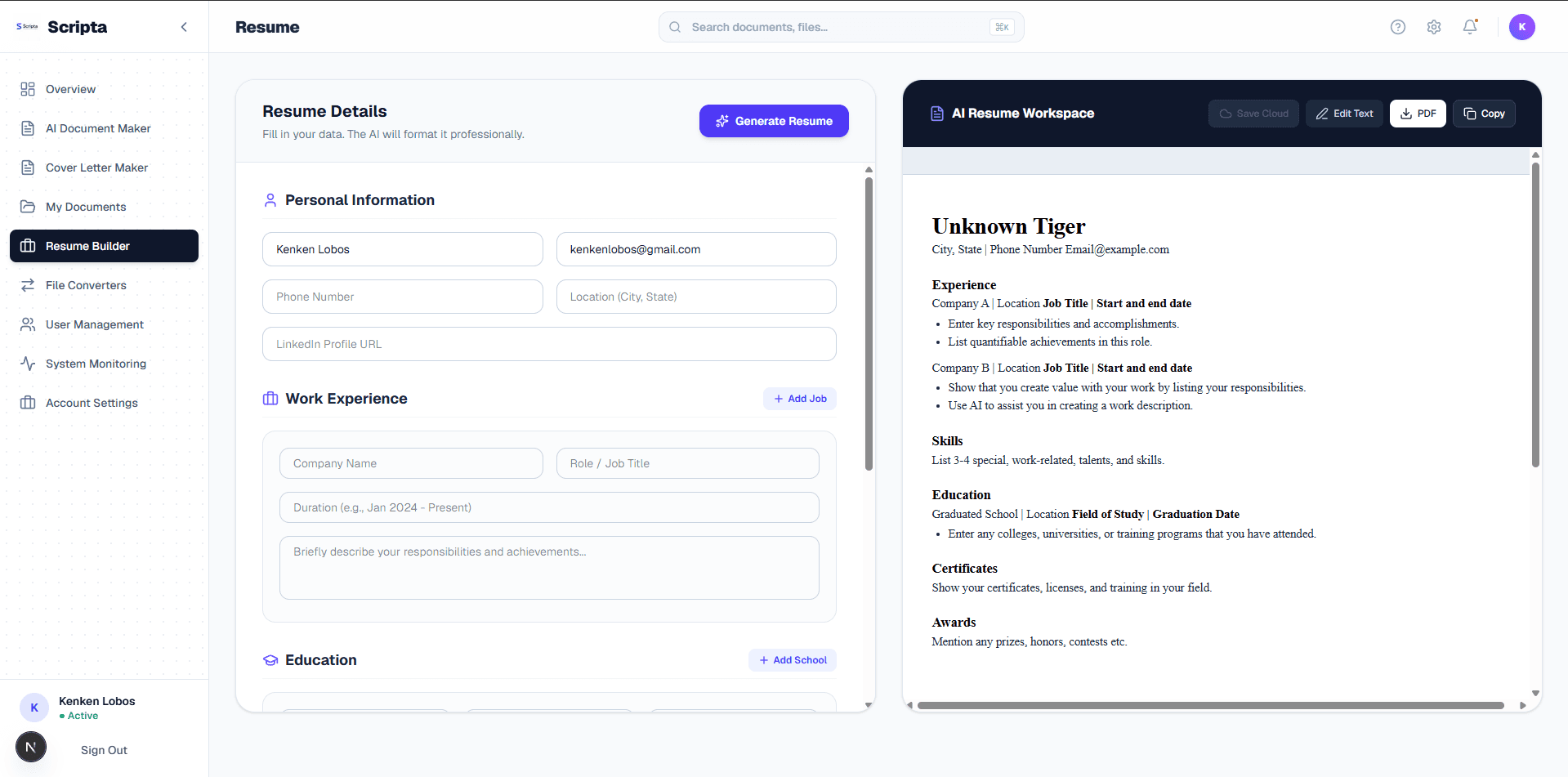1568x777 pixels.
Task: Navigate to User Management
Action: [104, 324]
